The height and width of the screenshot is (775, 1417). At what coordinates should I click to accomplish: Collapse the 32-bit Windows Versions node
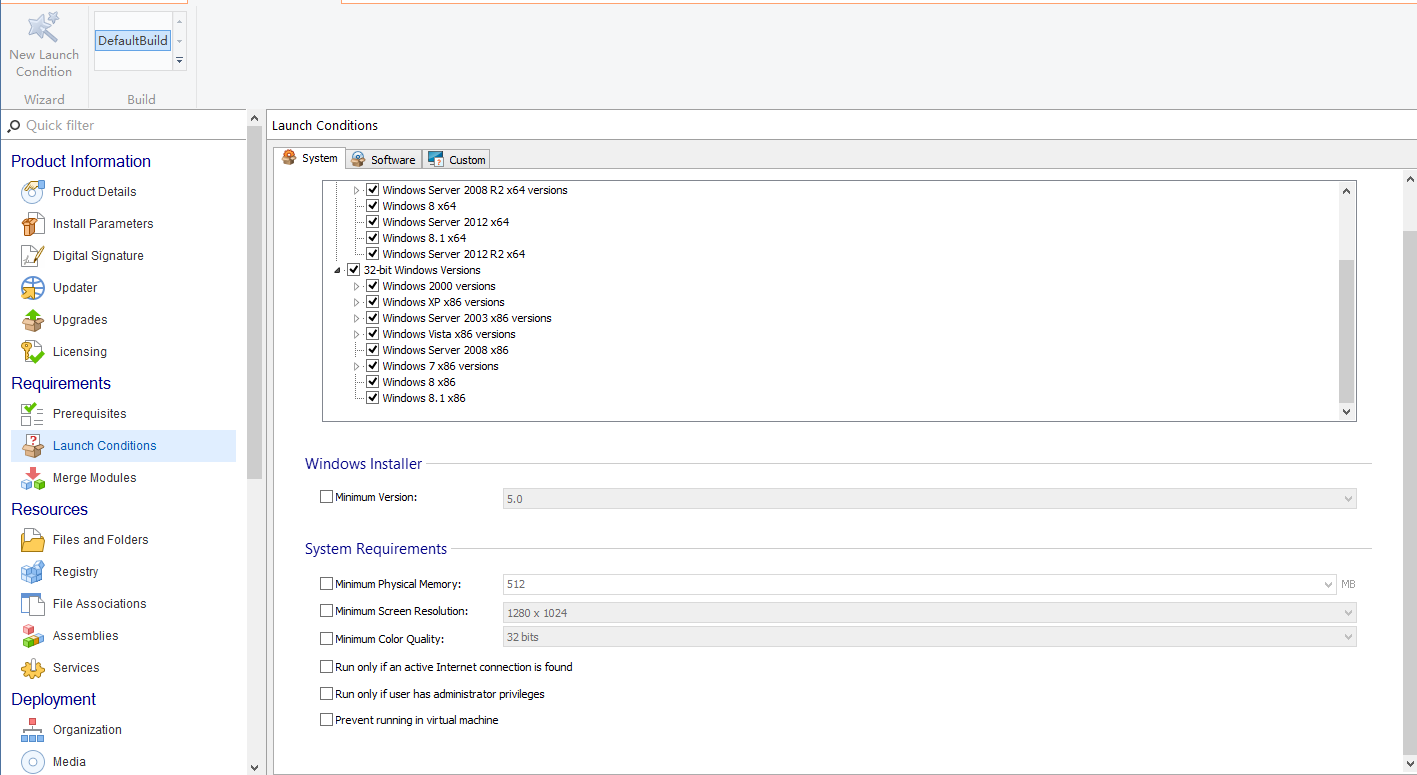point(338,269)
